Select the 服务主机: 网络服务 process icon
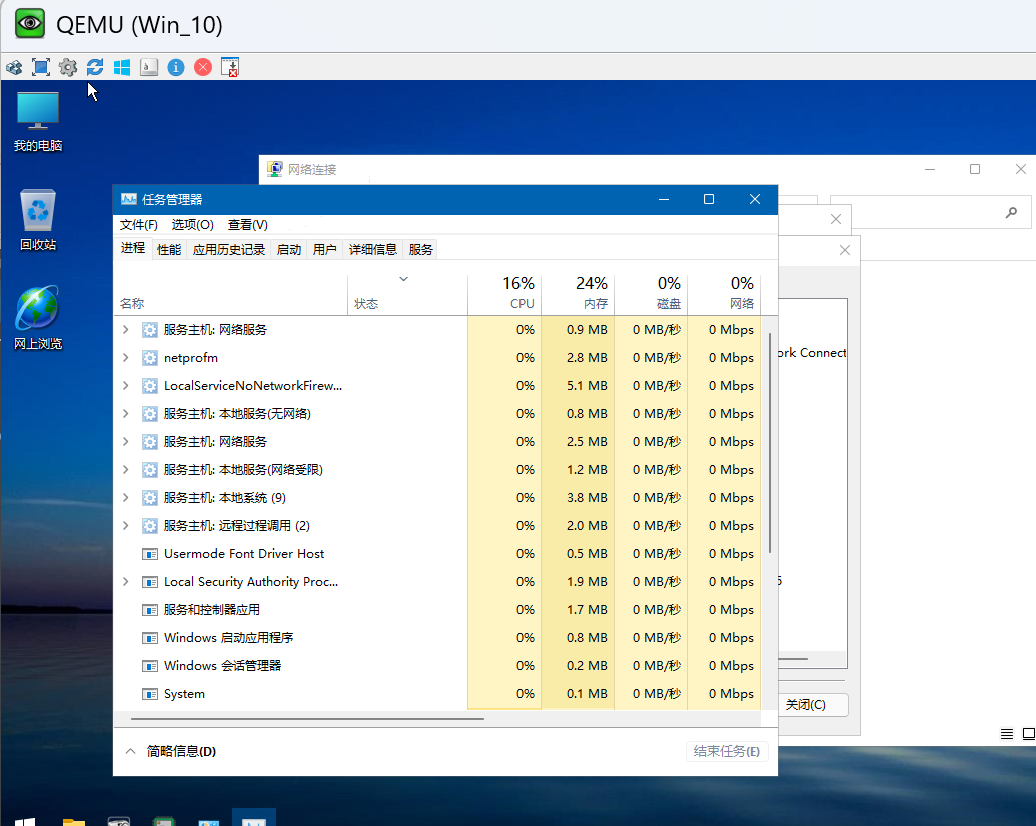 pos(151,329)
